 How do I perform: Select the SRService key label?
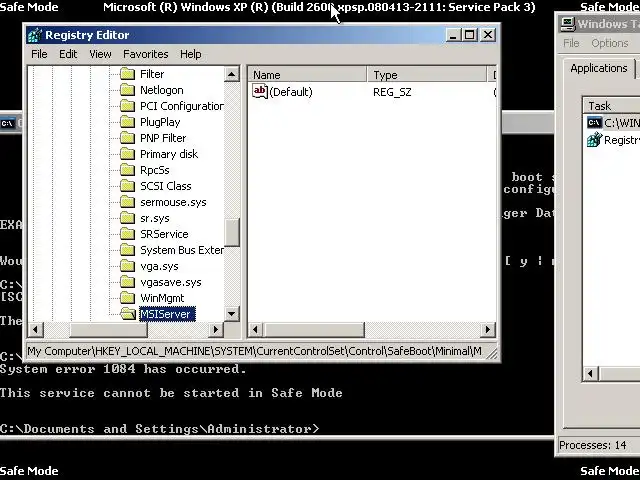point(164,234)
